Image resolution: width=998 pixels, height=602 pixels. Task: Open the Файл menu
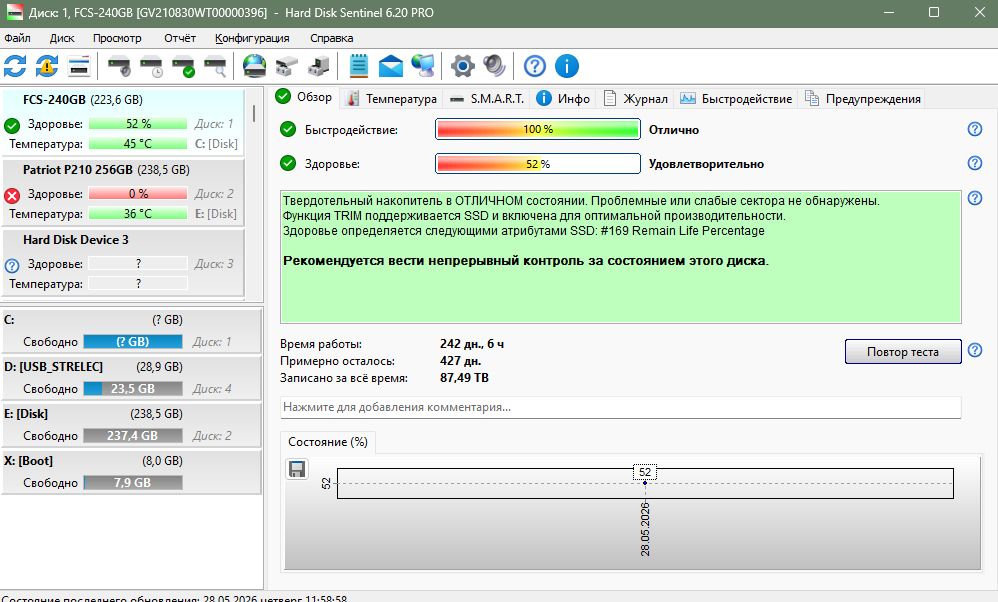pyautogui.click(x=17, y=38)
